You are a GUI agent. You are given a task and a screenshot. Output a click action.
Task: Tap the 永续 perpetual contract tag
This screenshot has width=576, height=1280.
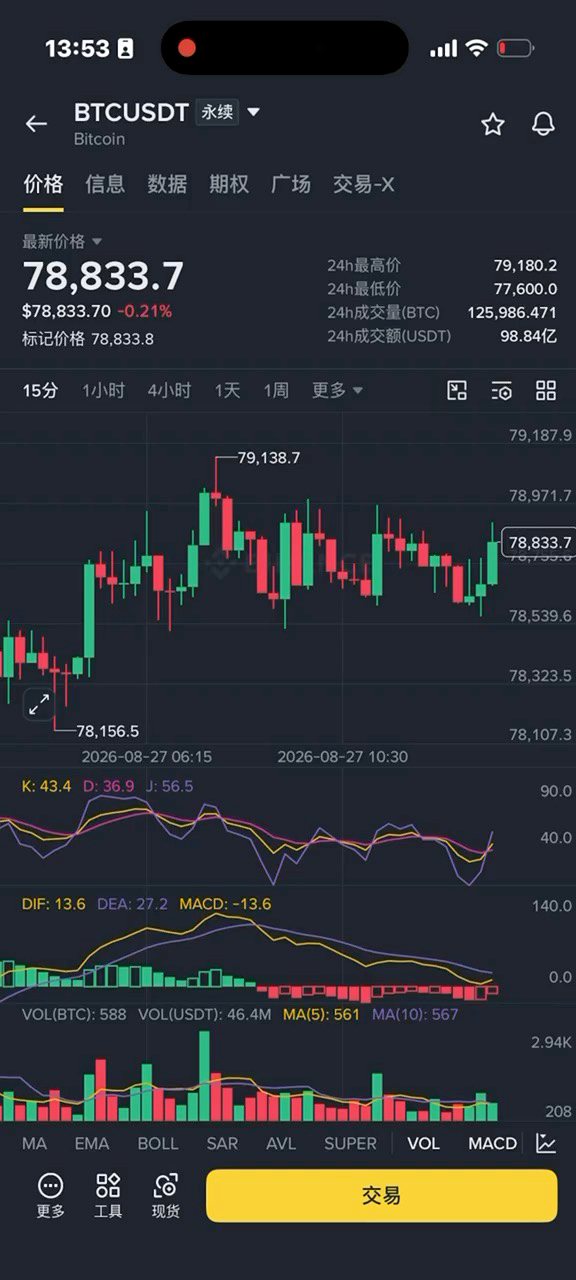[x=217, y=112]
